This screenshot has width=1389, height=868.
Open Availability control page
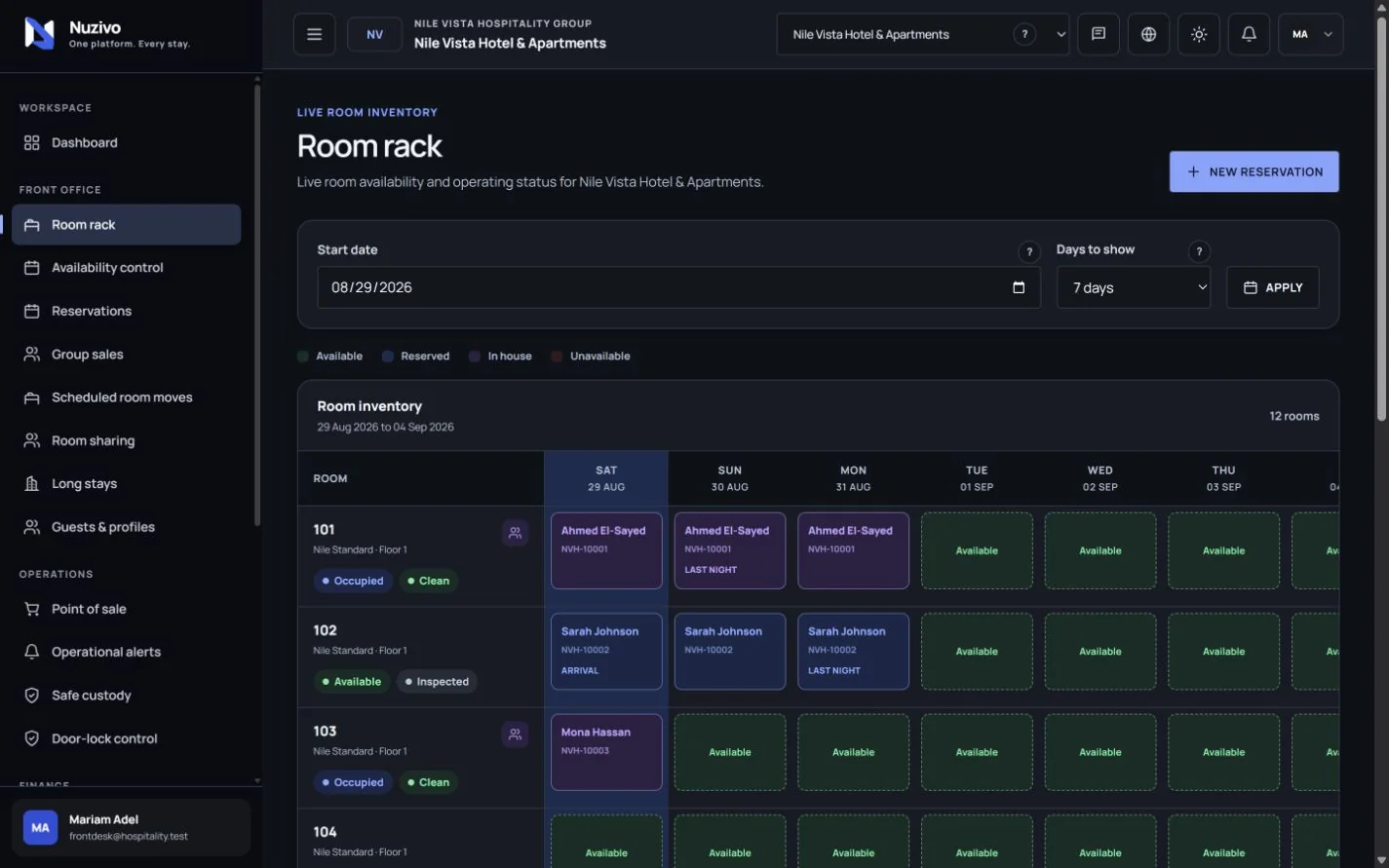126,267
